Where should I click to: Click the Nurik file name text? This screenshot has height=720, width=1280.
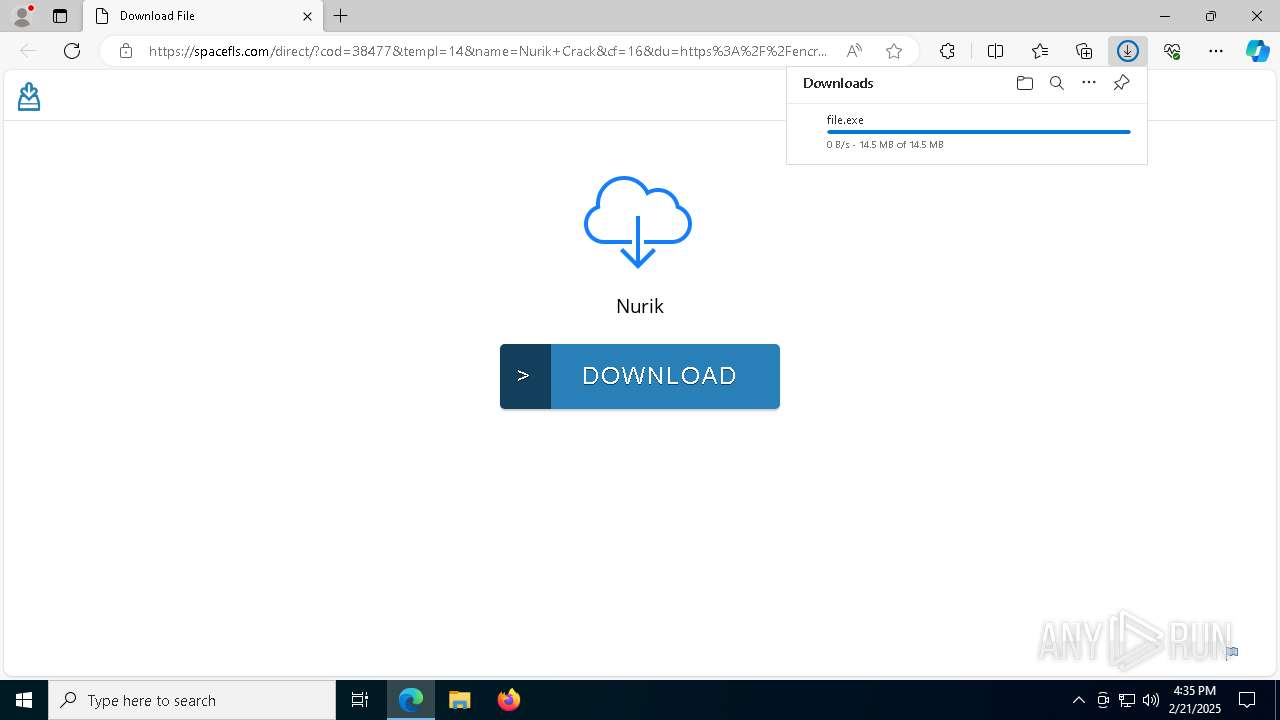tap(640, 306)
